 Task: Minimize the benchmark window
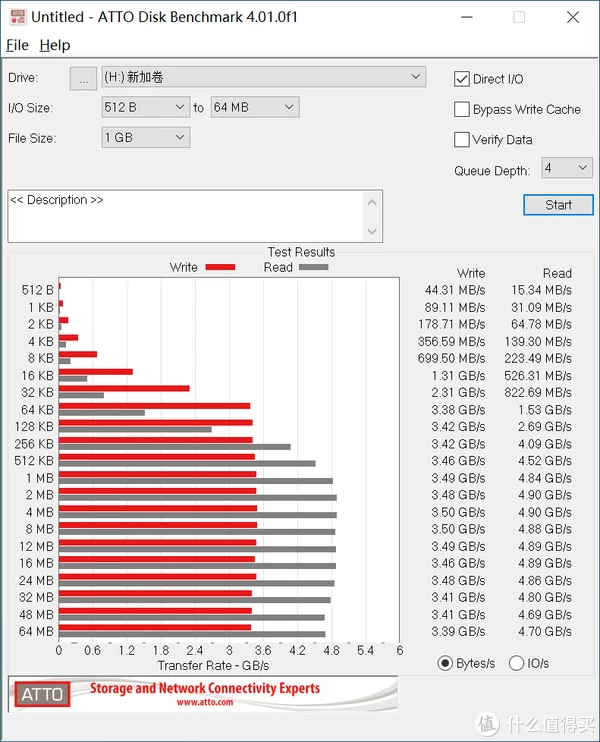(467, 18)
